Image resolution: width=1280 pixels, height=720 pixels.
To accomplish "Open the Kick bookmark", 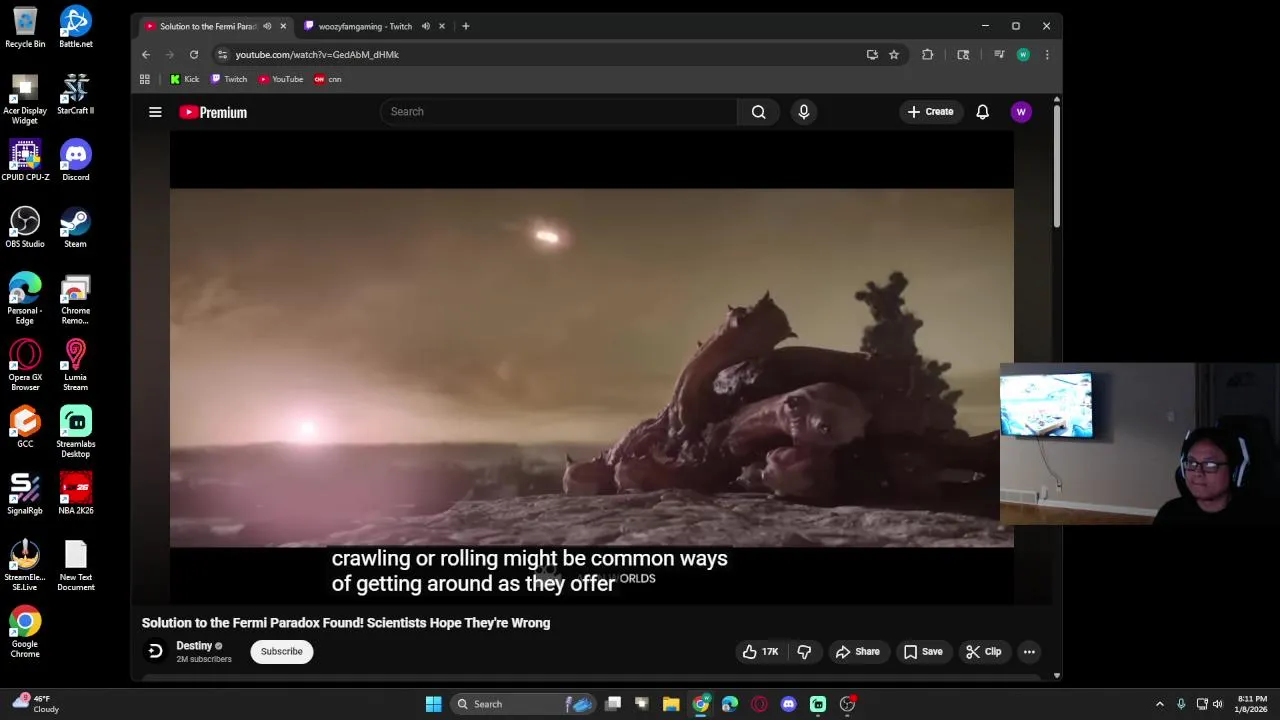I will 185,79.
